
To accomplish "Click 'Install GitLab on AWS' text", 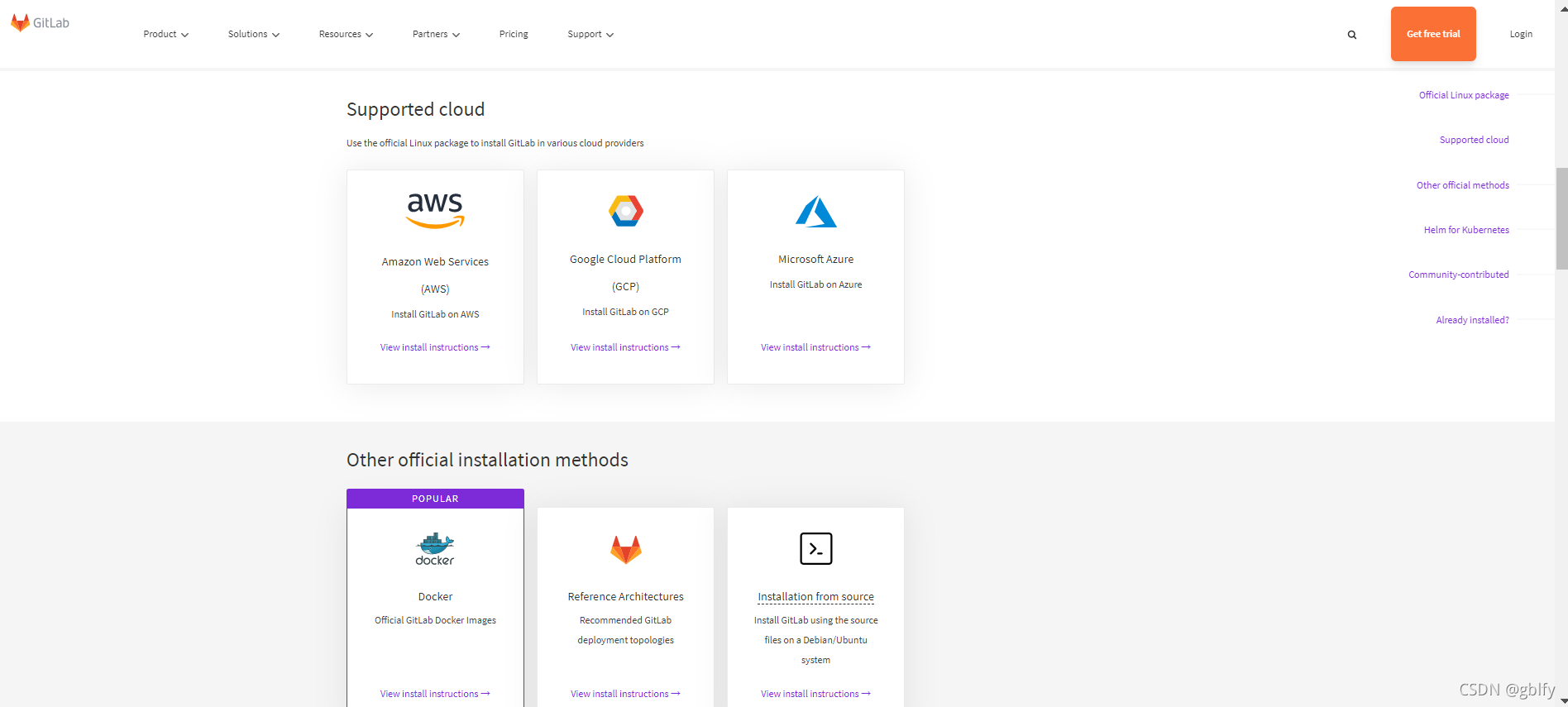I will click(x=435, y=314).
